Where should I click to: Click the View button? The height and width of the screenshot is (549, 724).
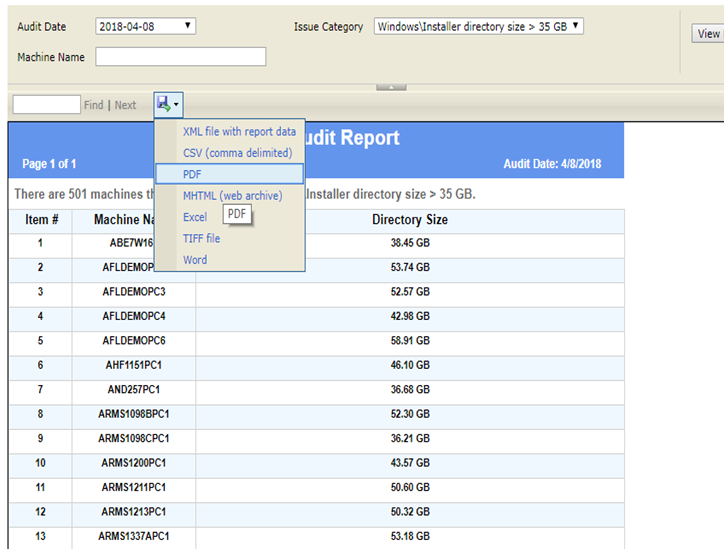coord(708,34)
